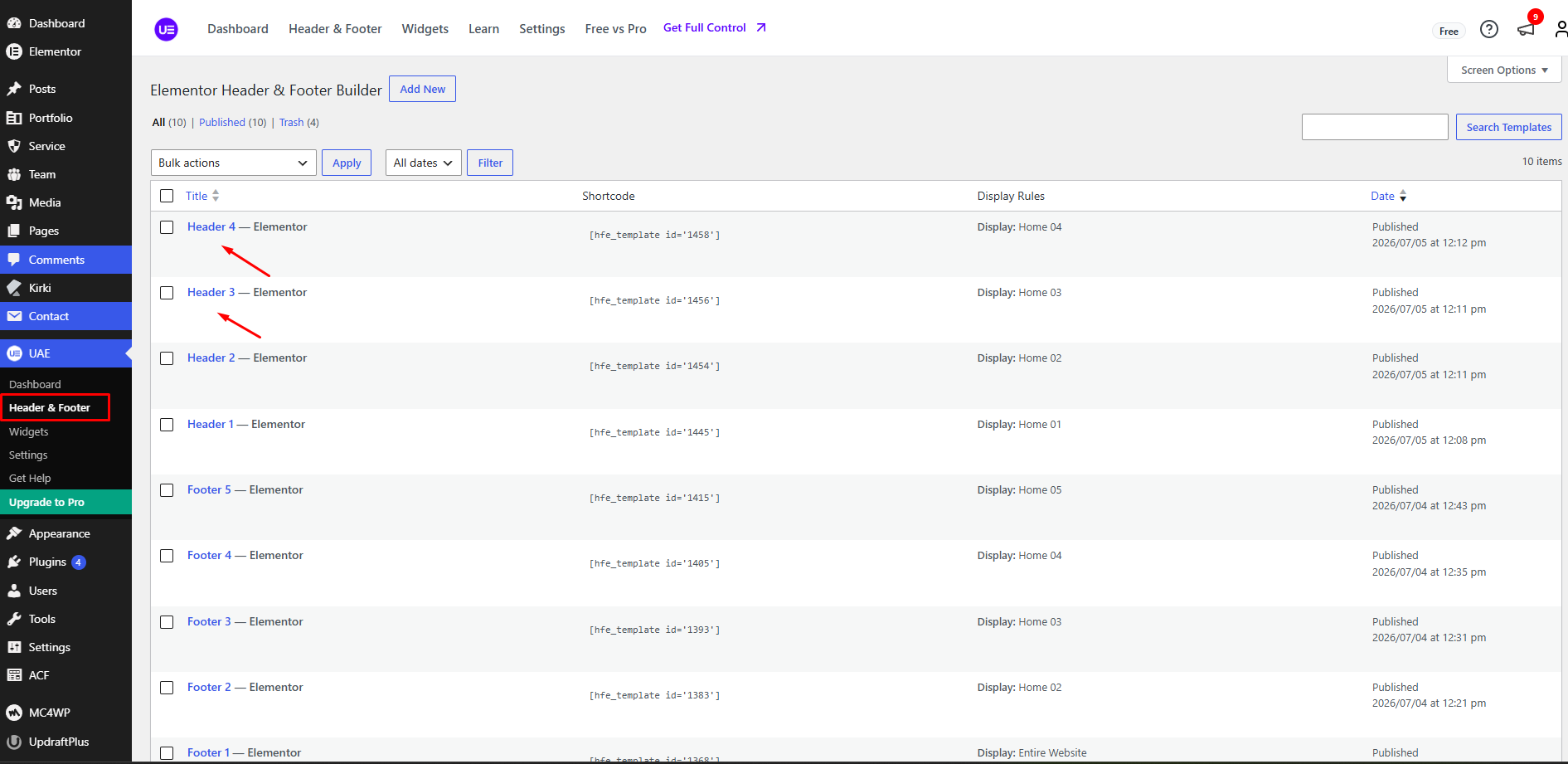Click the Team group icon

(x=14, y=174)
